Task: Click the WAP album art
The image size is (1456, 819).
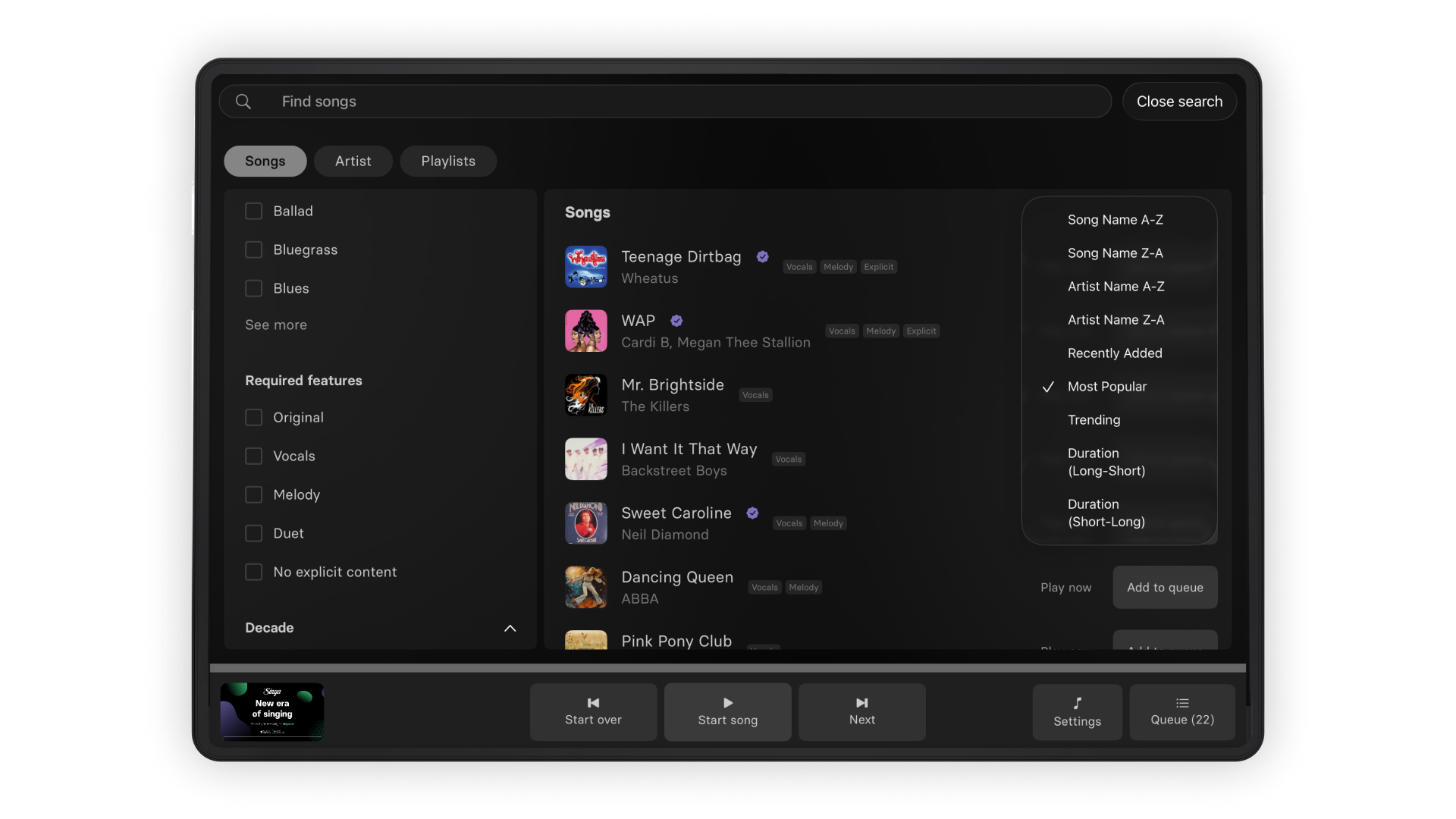Action: coord(585,331)
